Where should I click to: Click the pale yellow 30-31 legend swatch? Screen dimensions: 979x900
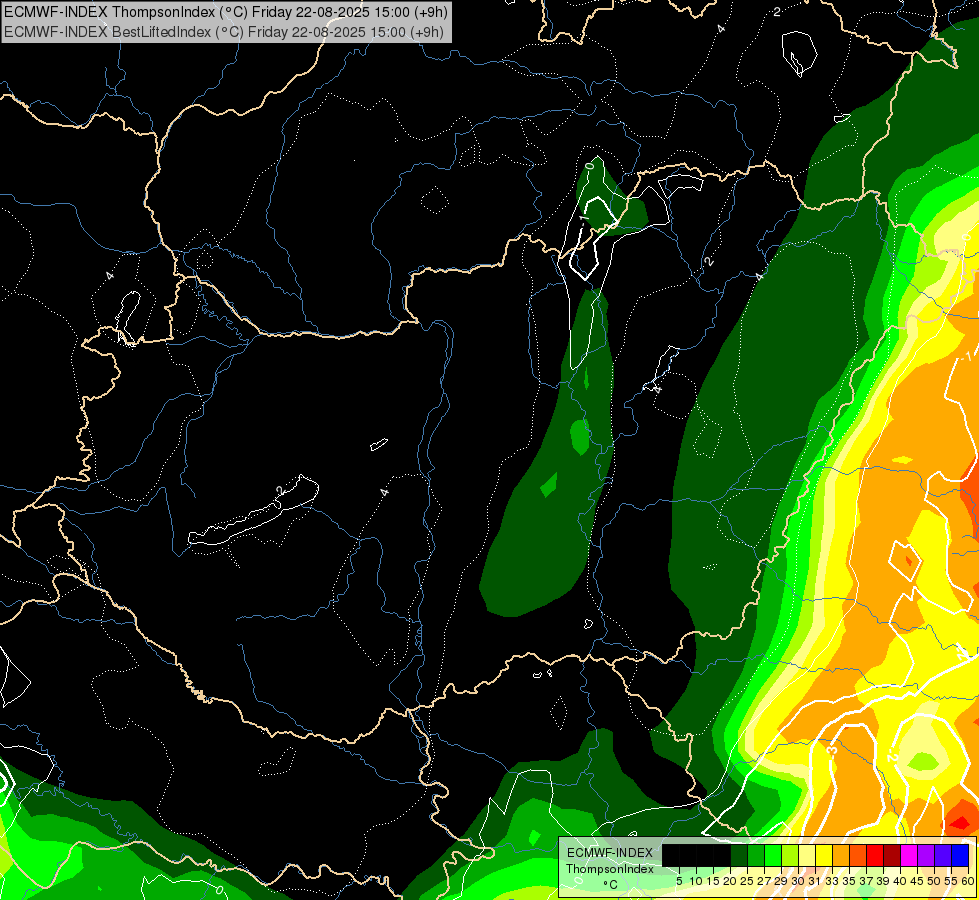pyautogui.click(x=807, y=855)
